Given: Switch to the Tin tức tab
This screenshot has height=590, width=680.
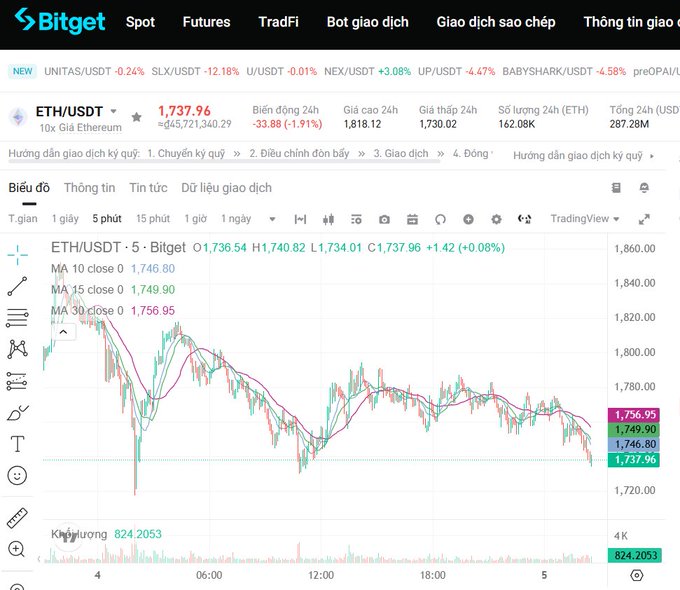Looking at the screenshot, I should coord(148,188).
